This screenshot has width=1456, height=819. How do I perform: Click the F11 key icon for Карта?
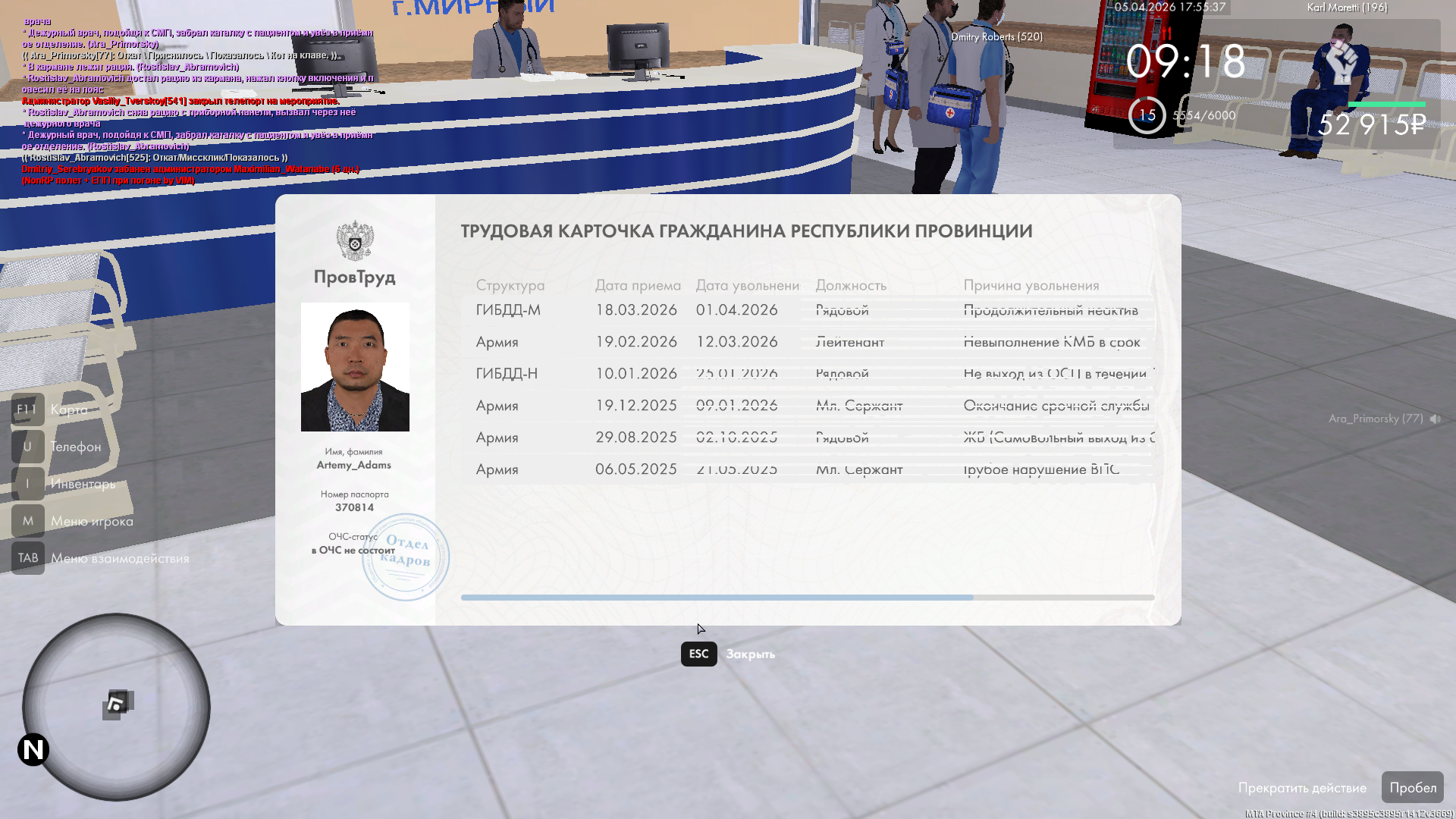tap(27, 409)
